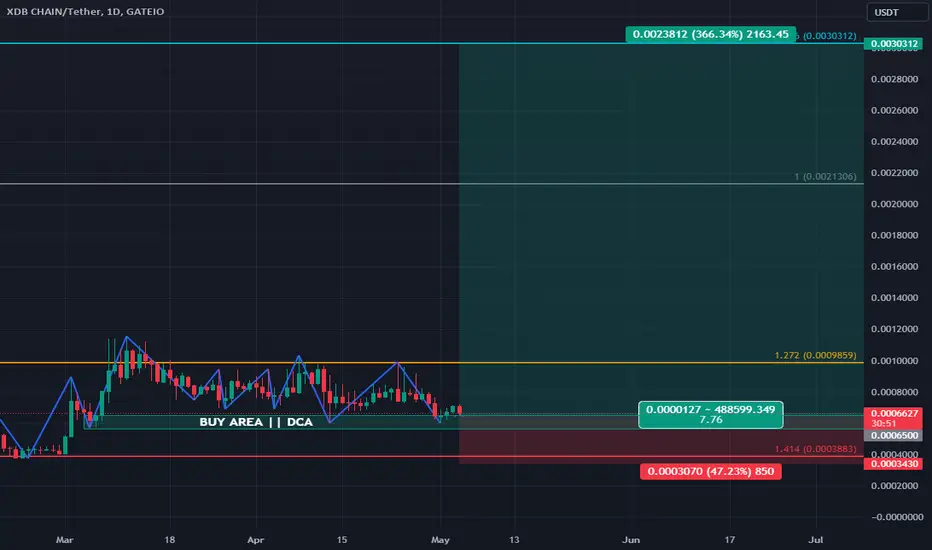The image size is (932, 550).
Task: Click the Apr date on time axis
Action: [x=255, y=540]
